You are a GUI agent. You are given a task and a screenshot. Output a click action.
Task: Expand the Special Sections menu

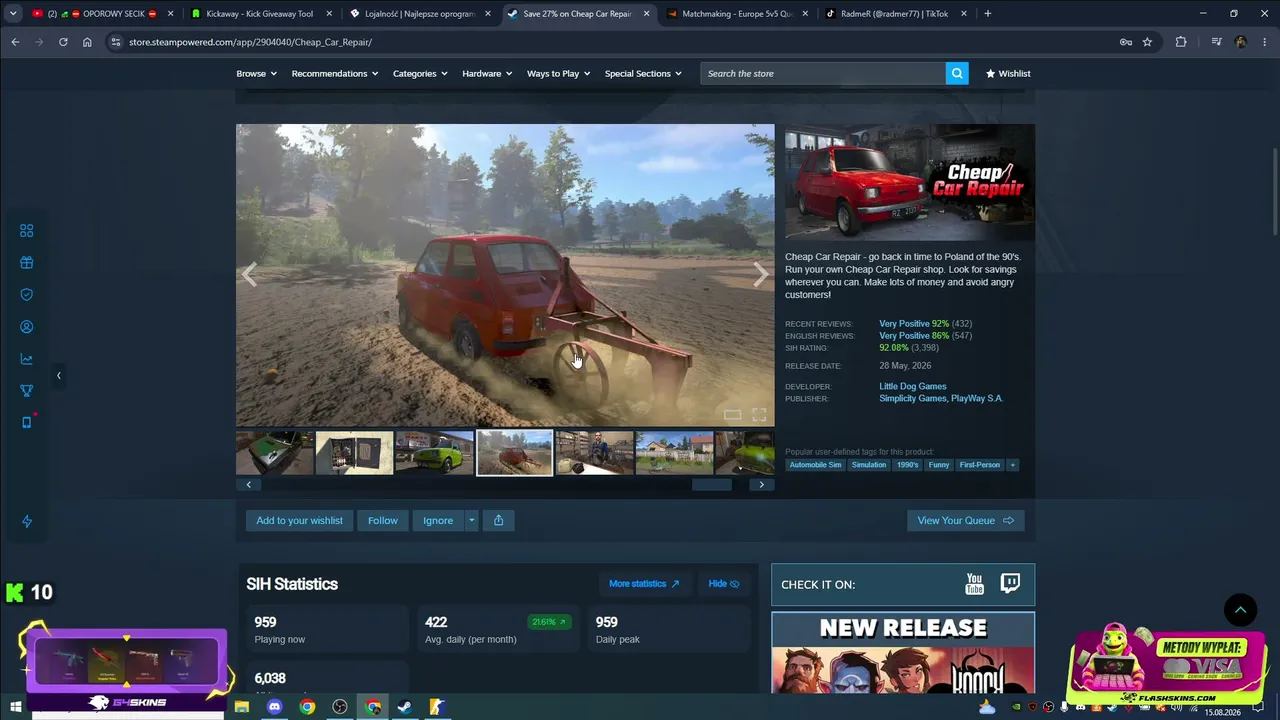click(x=643, y=73)
